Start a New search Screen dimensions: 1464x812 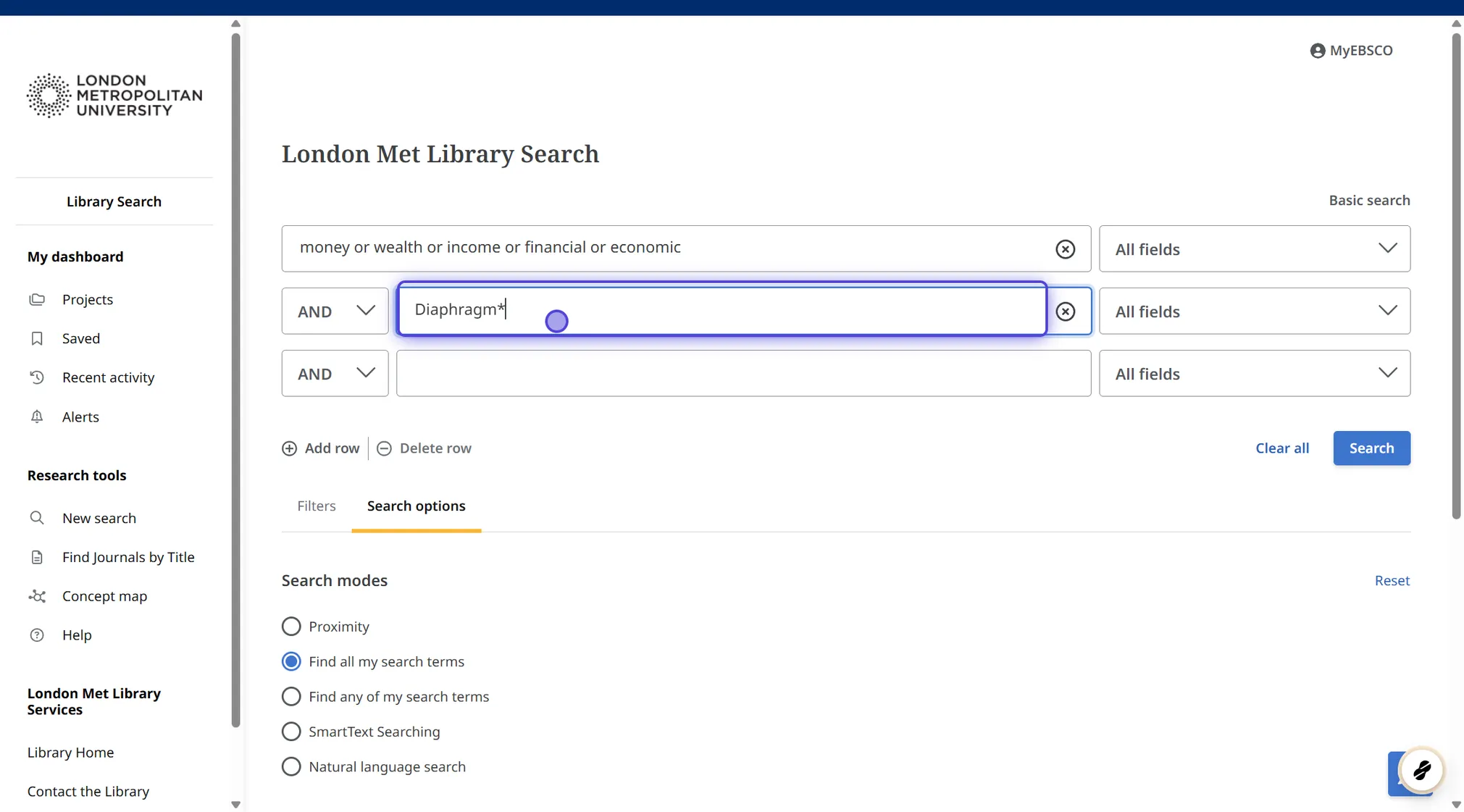click(x=99, y=518)
